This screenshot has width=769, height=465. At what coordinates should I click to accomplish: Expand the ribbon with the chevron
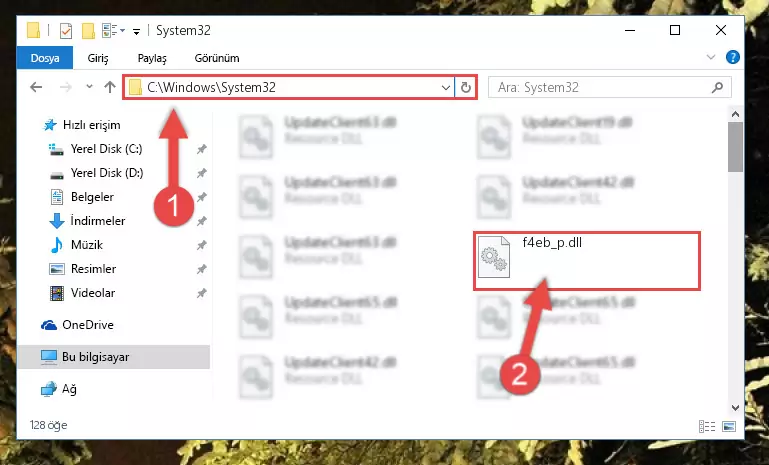(711, 57)
